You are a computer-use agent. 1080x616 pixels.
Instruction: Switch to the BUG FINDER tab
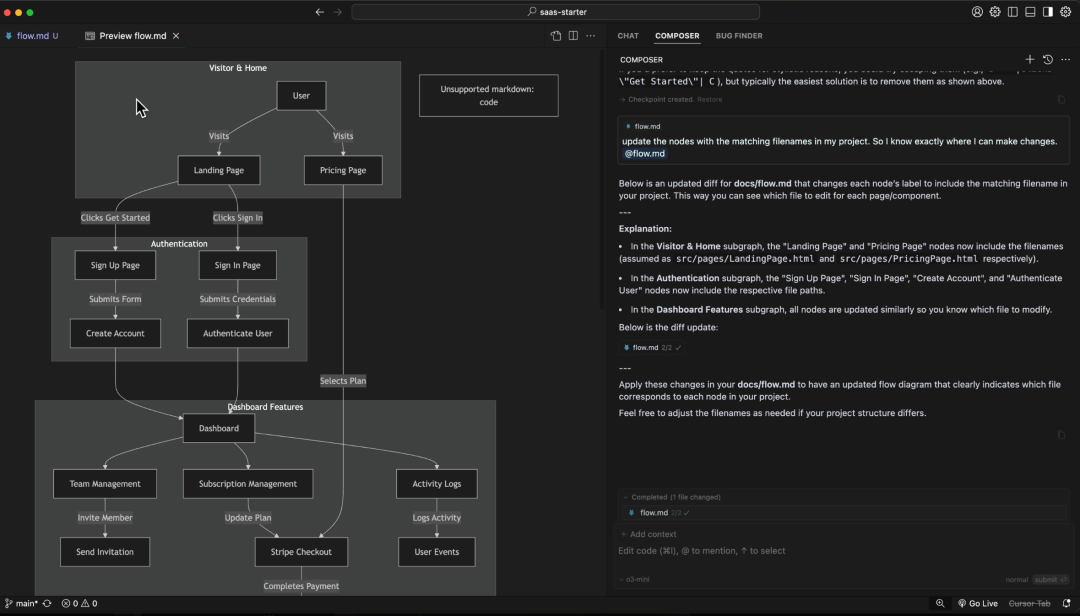739,36
